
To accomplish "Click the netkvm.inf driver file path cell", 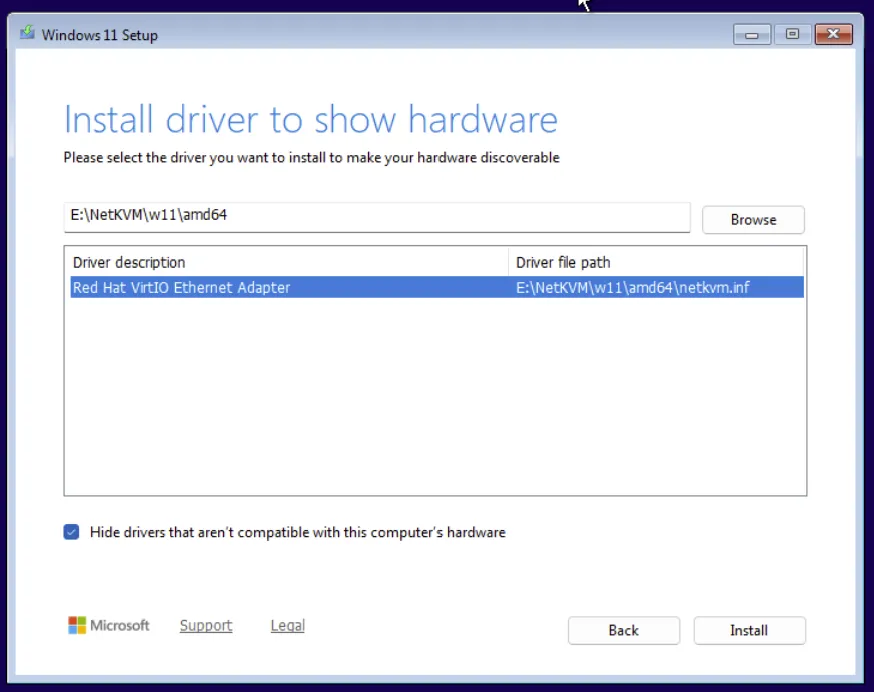I will click(x=632, y=288).
